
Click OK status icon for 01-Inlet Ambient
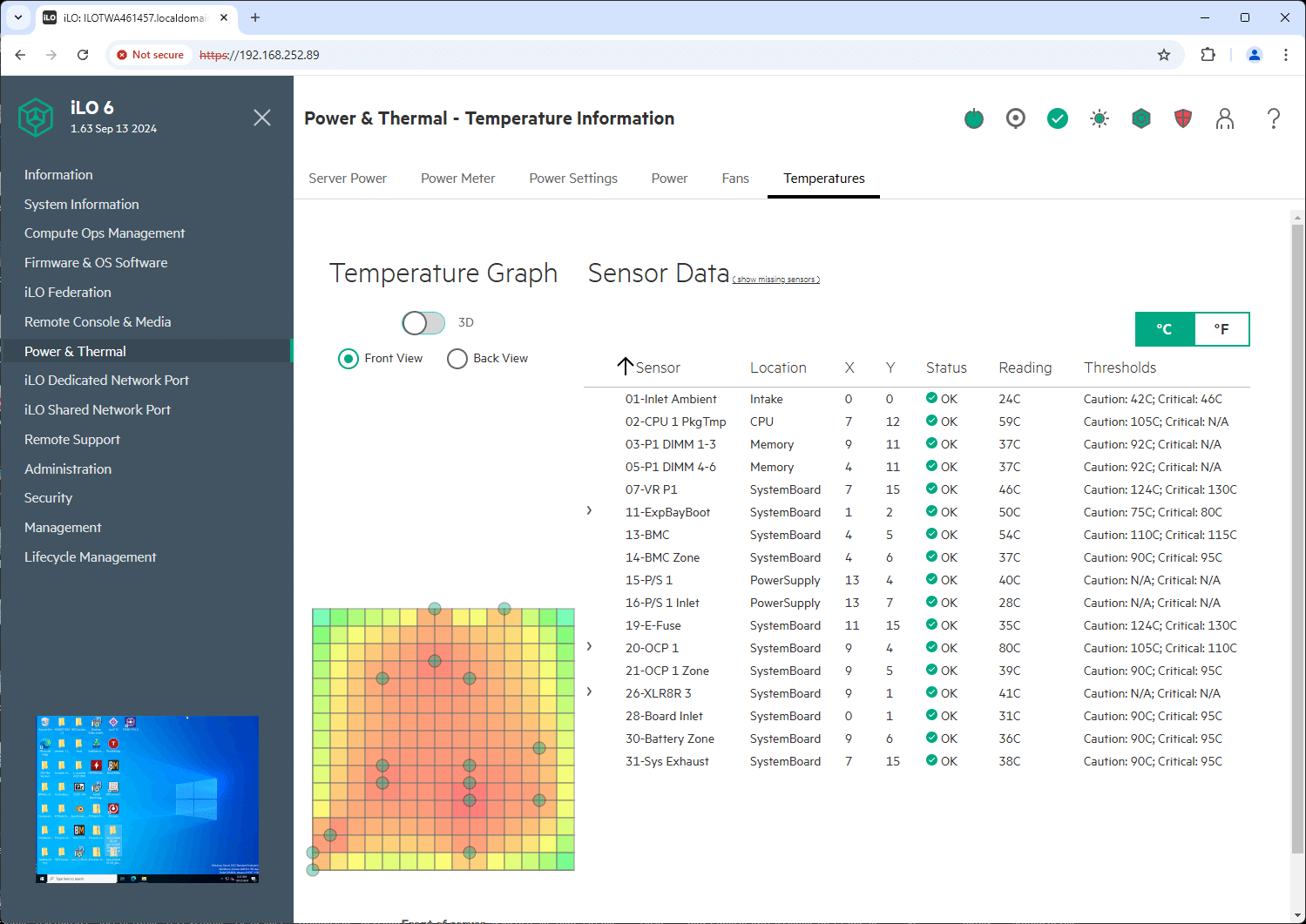point(931,398)
